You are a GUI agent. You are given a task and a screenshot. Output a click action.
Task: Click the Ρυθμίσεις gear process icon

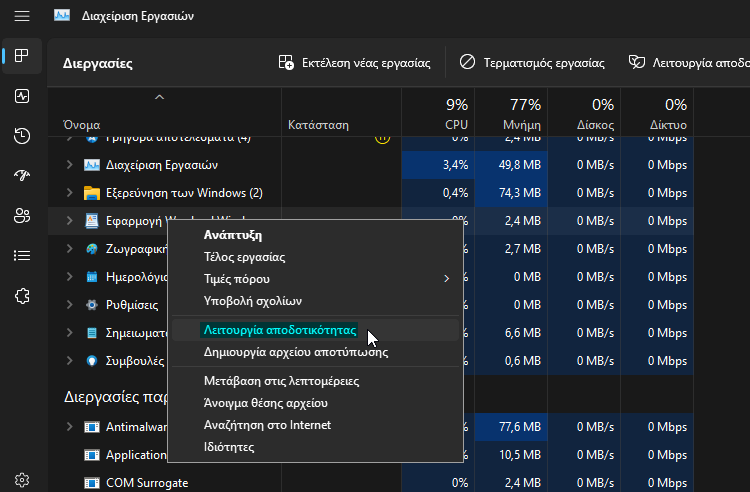(92, 305)
